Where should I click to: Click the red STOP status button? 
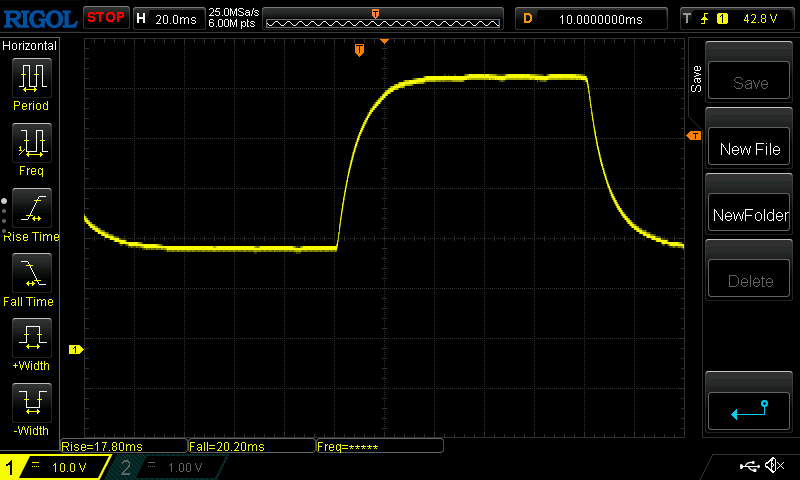(x=106, y=17)
